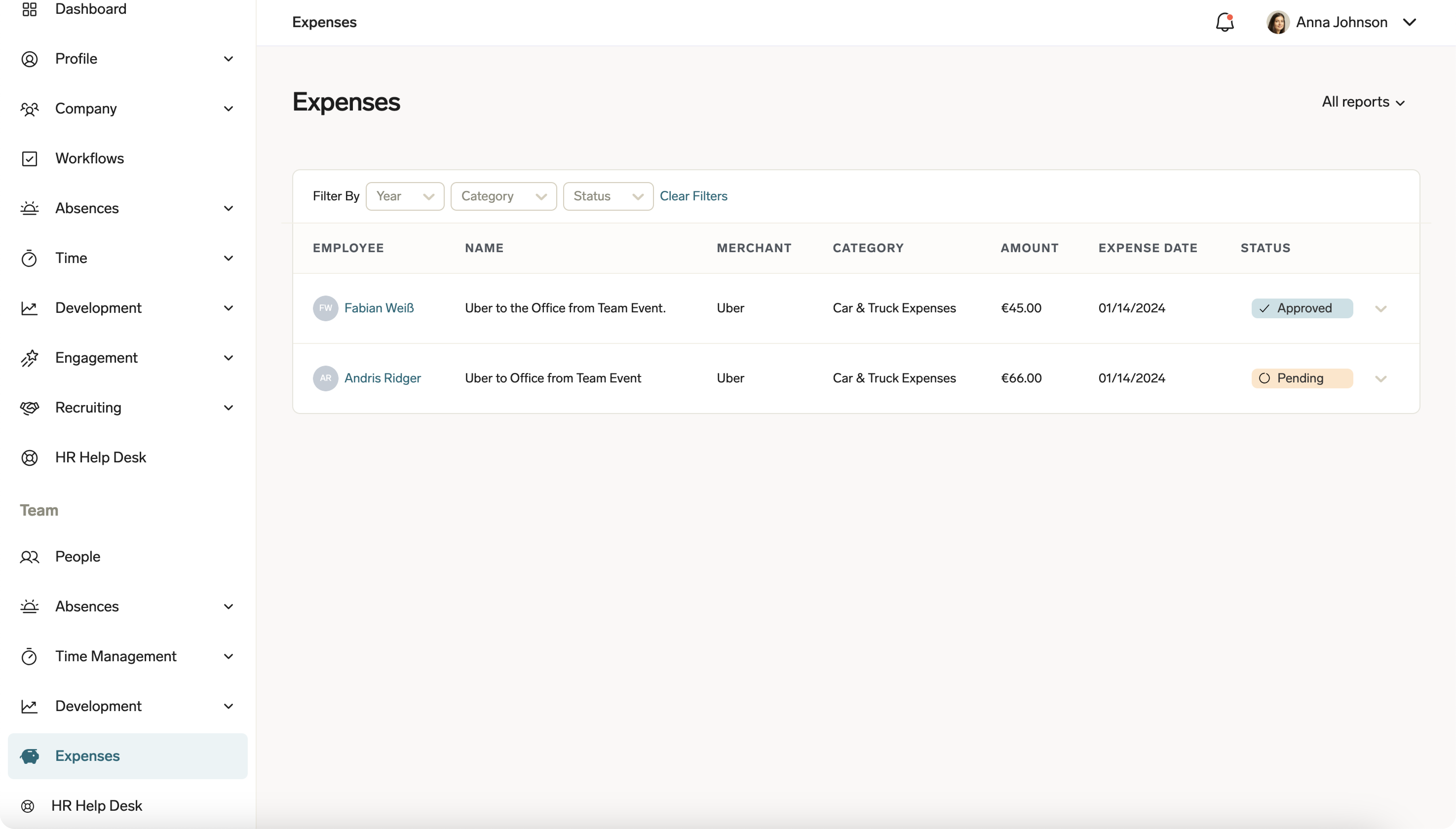This screenshot has width=1456, height=829.
Task: Open Absences via the sun icon
Action: 30,208
